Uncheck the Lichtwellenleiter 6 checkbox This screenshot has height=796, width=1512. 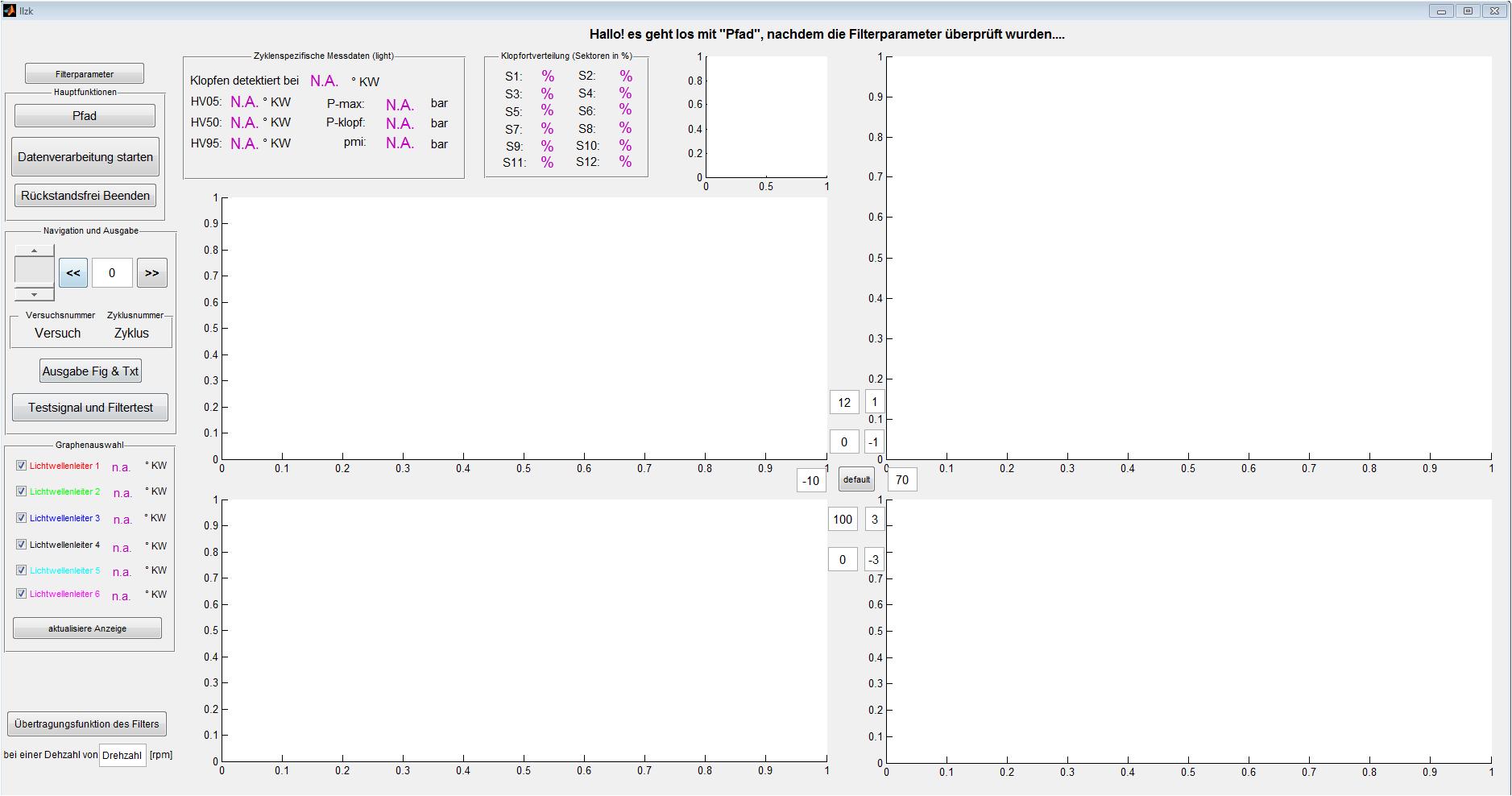22,594
